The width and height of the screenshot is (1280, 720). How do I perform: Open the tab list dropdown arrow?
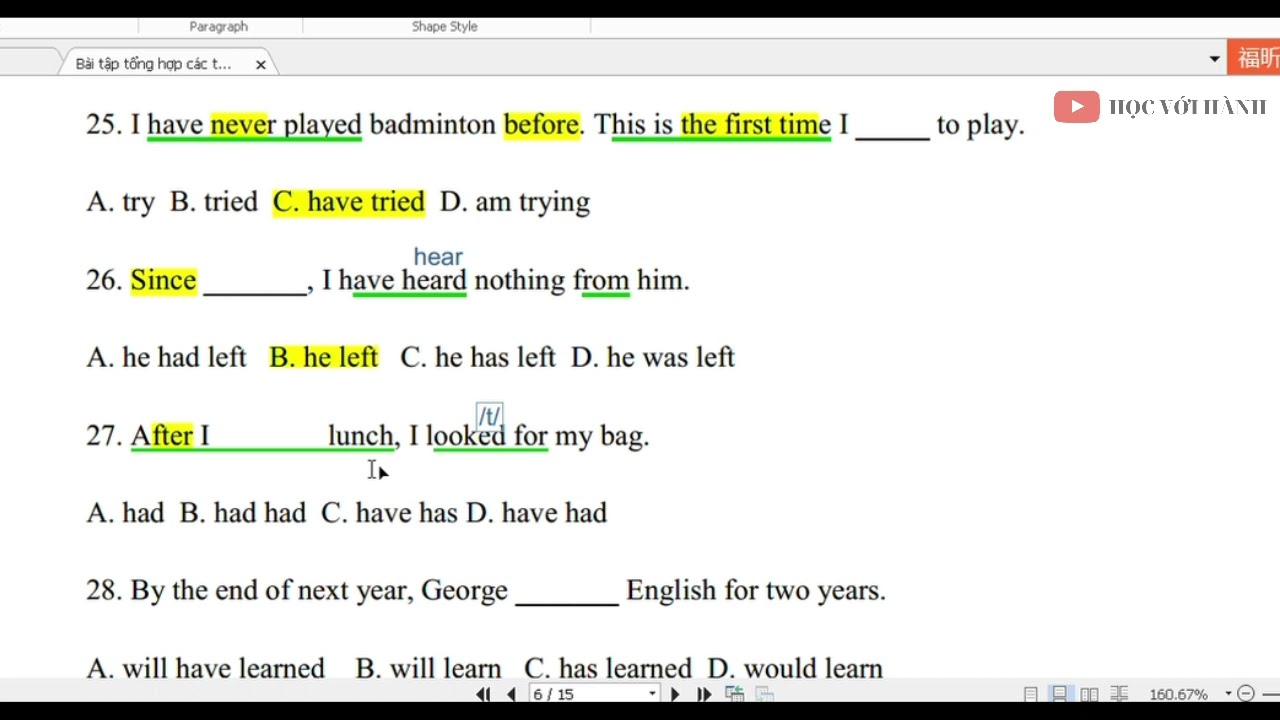click(1214, 59)
